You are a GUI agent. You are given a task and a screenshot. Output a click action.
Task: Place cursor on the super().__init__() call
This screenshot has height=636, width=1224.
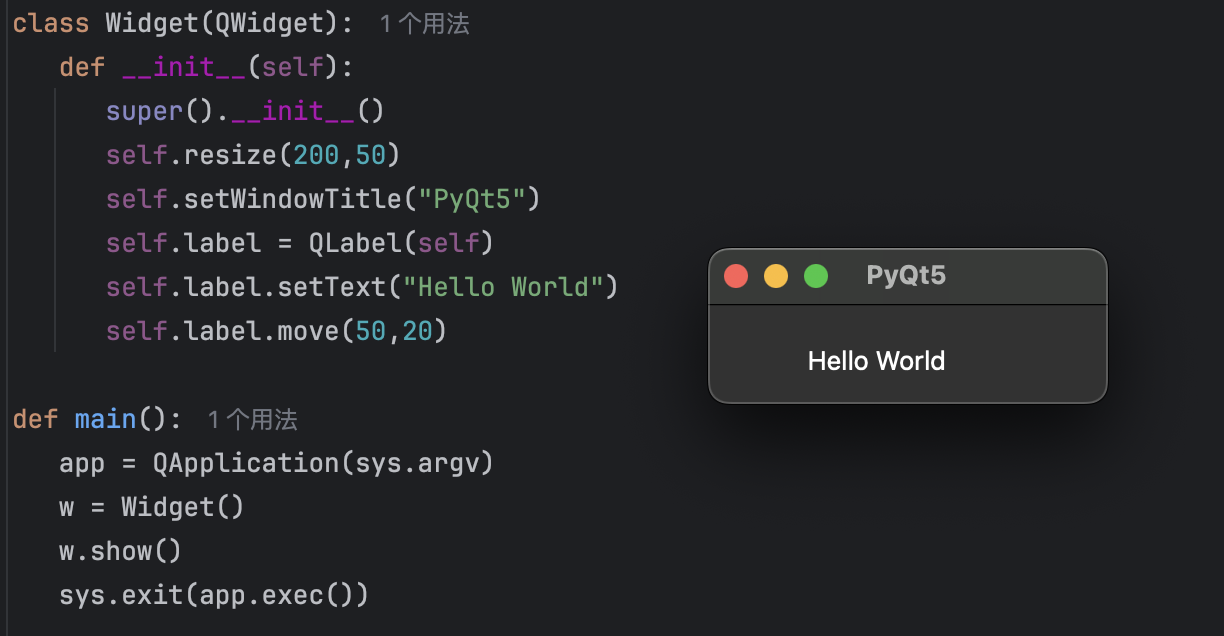pyautogui.click(x=245, y=111)
